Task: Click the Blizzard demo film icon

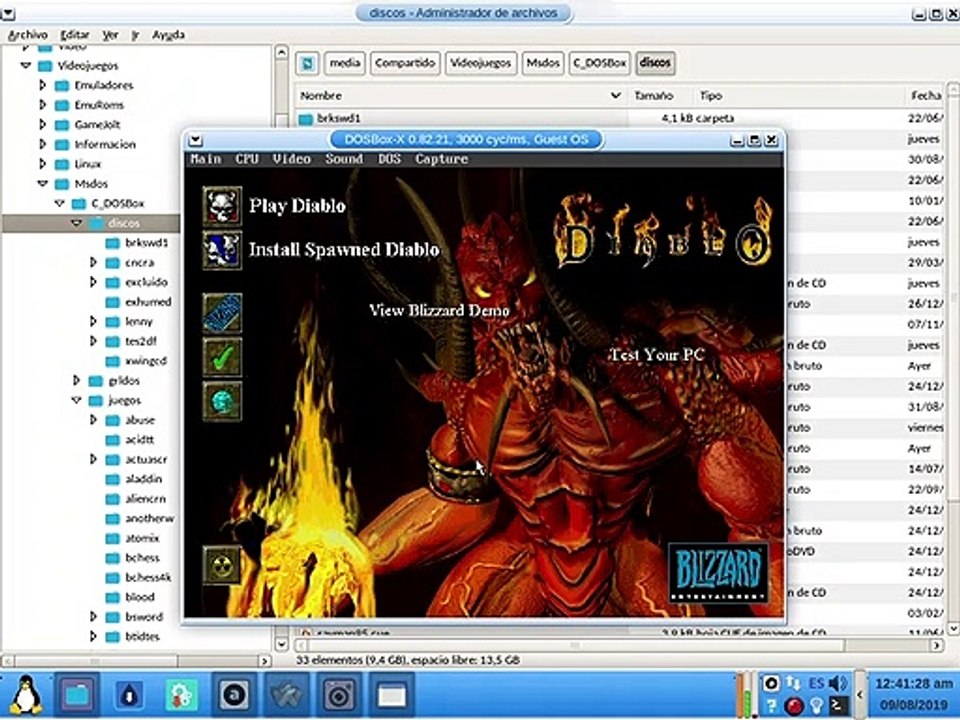Action: (x=222, y=313)
